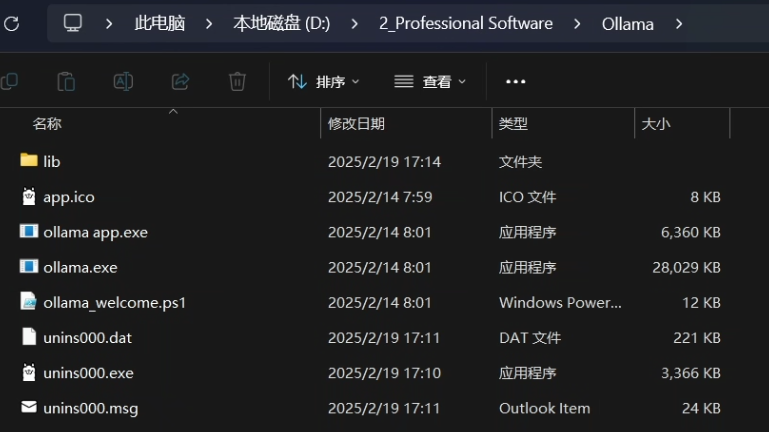
Task: Select the ollama_welcome.ps1 file name
Action: pyautogui.click(x=114, y=303)
